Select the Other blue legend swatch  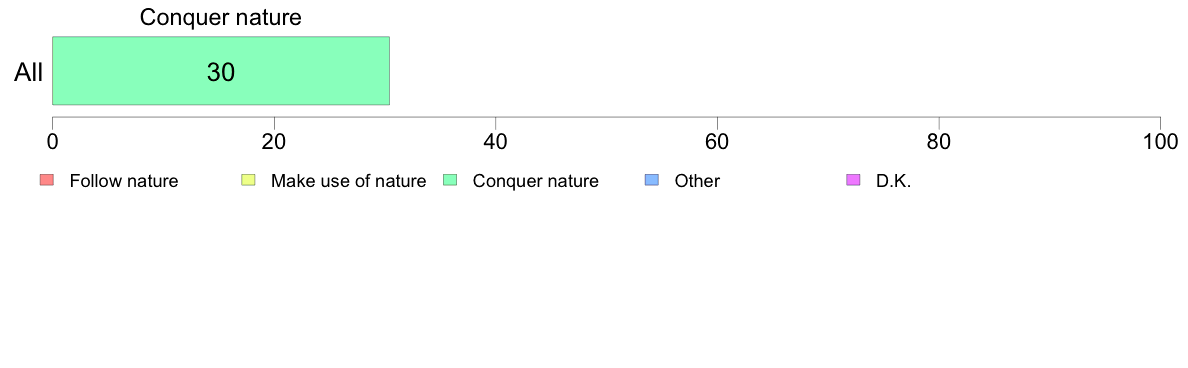(x=651, y=180)
